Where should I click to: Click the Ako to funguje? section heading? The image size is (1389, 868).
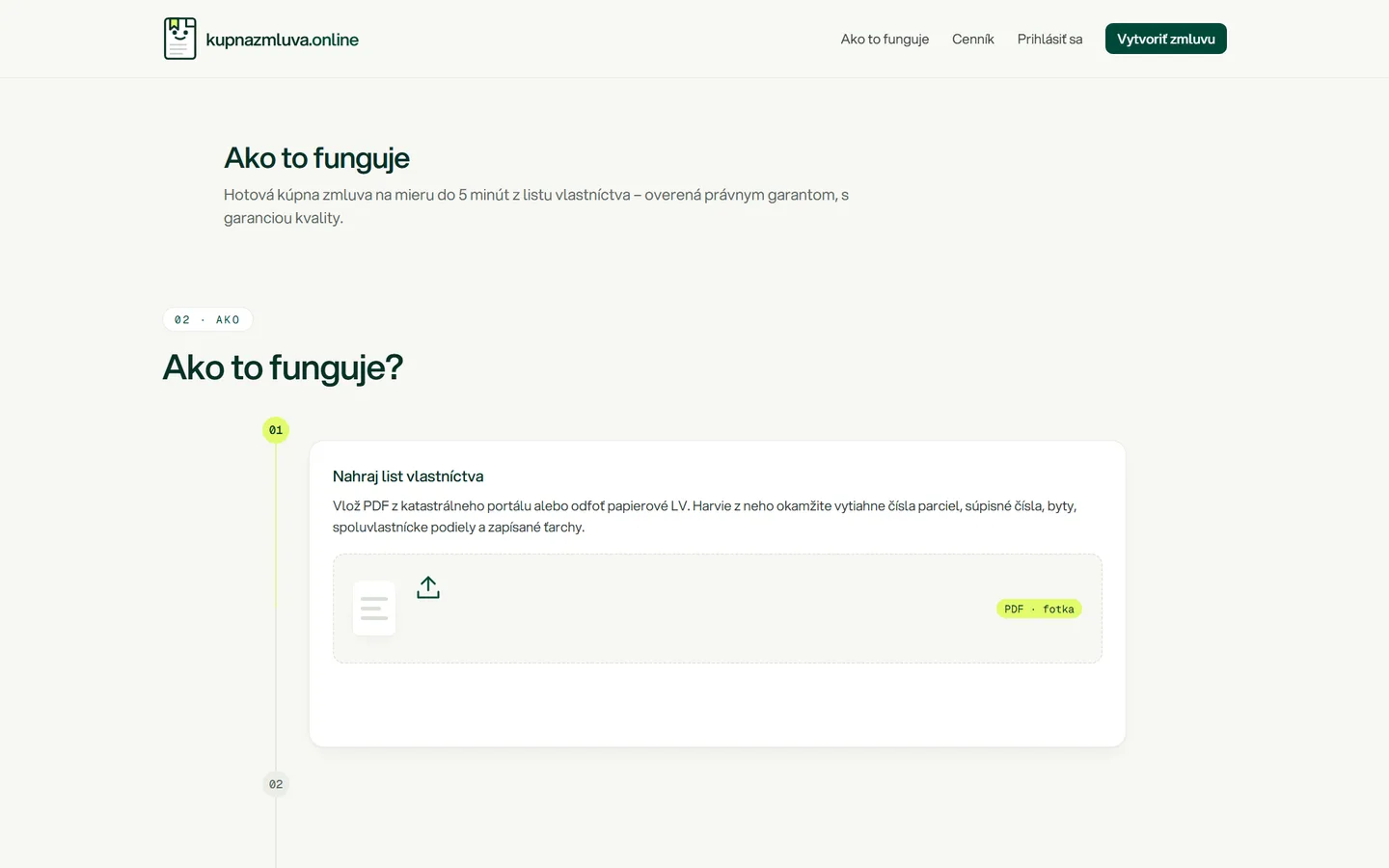tap(283, 367)
